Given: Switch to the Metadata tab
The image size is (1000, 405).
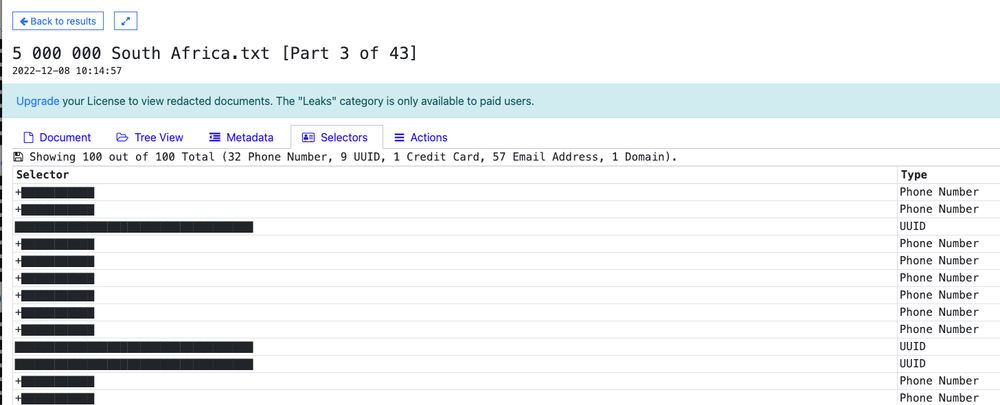Looking at the screenshot, I should click(x=241, y=137).
